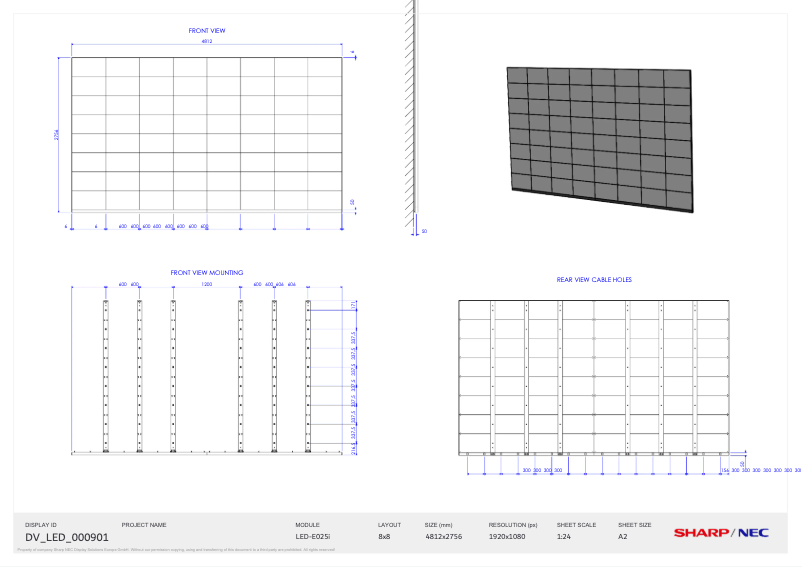
Task: Click the 2756 vertical height dimension
Action: (58, 134)
